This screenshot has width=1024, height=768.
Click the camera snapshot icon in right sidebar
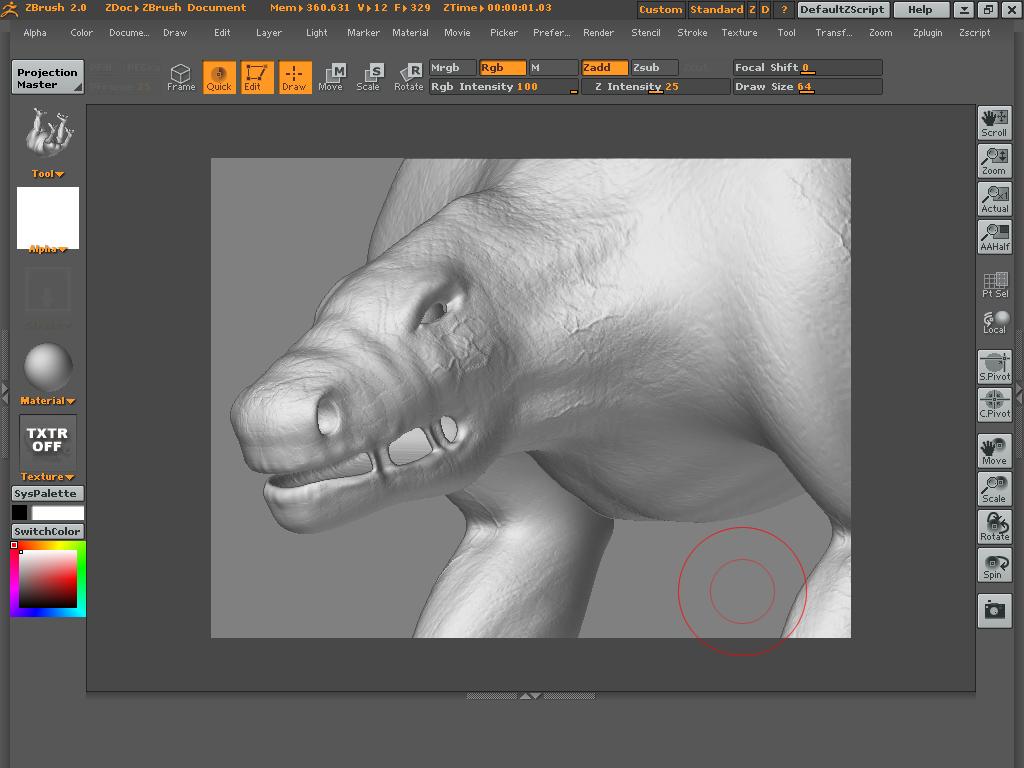point(994,610)
